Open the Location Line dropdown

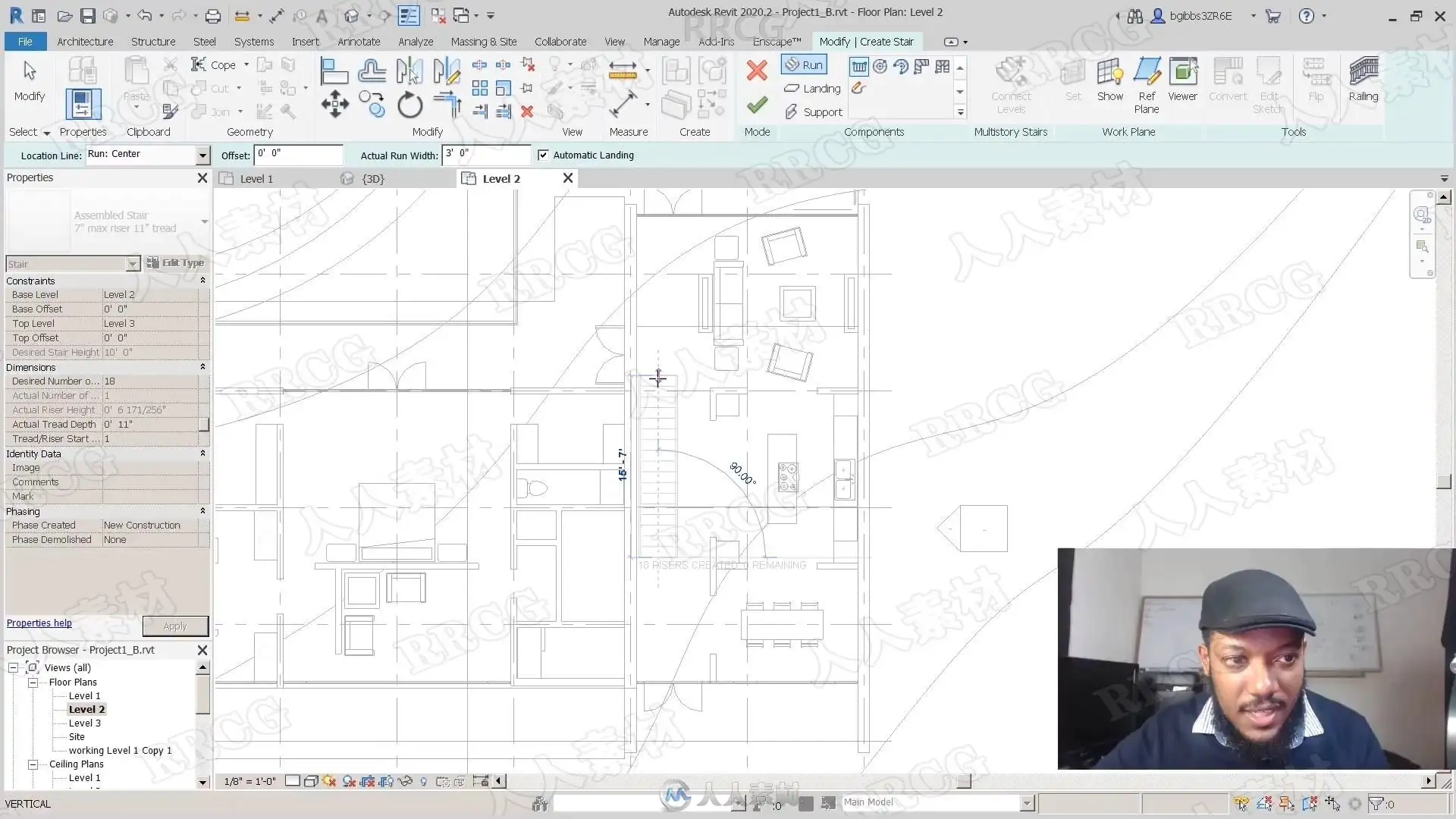pyautogui.click(x=202, y=155)
